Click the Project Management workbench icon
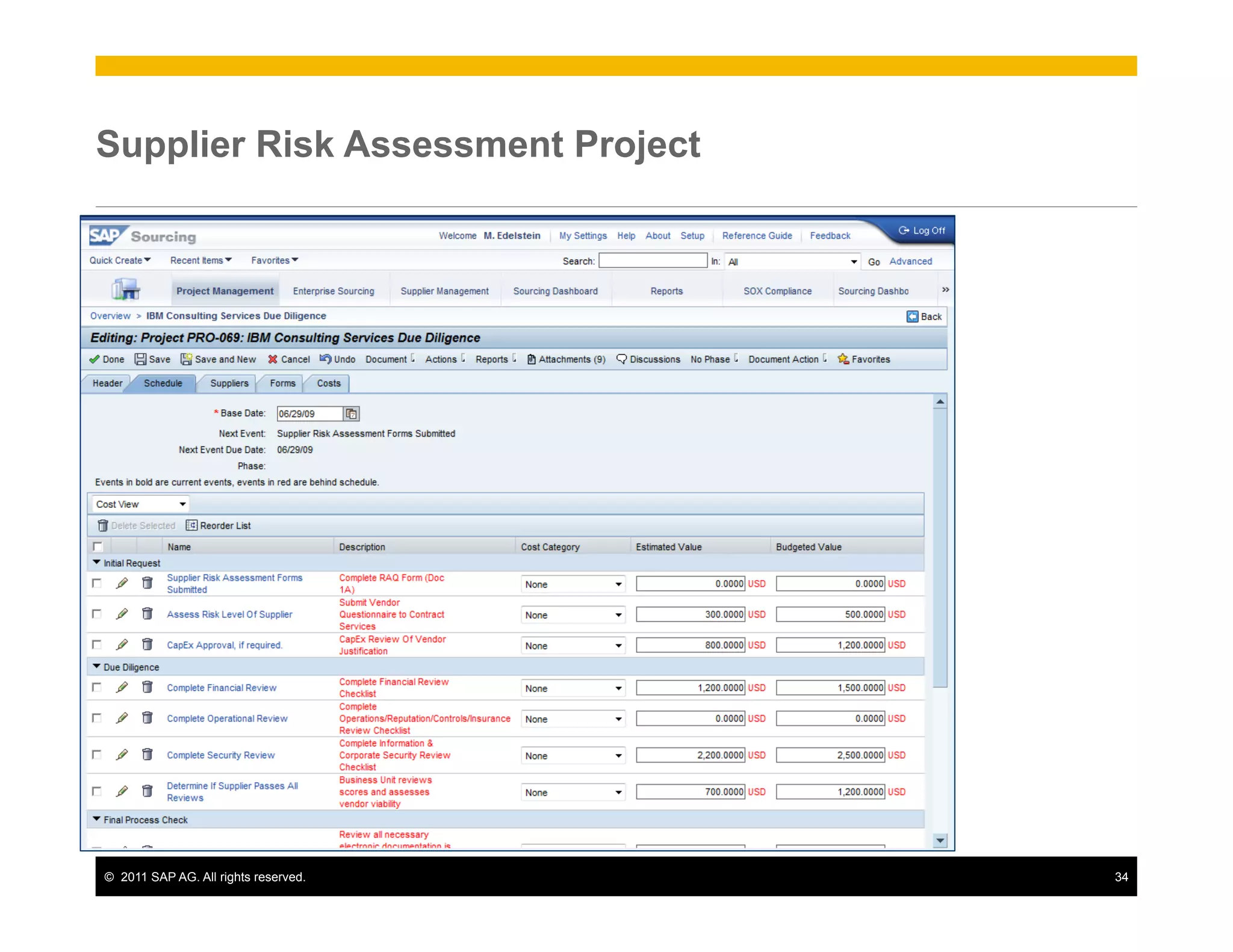 126,289
